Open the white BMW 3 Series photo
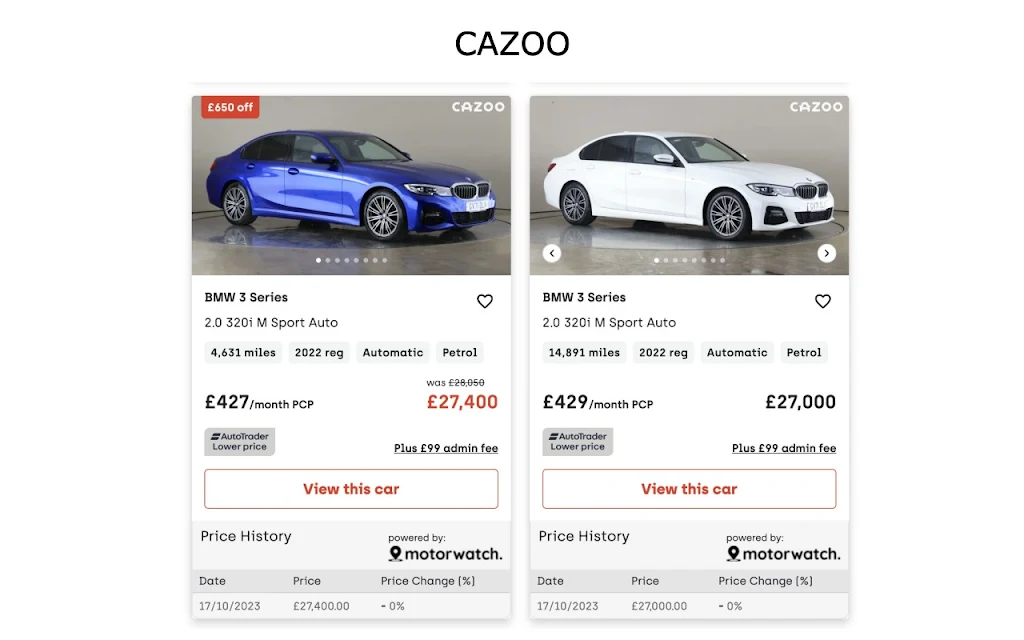Screen dimensions: 1024x640 pos(689,185)
